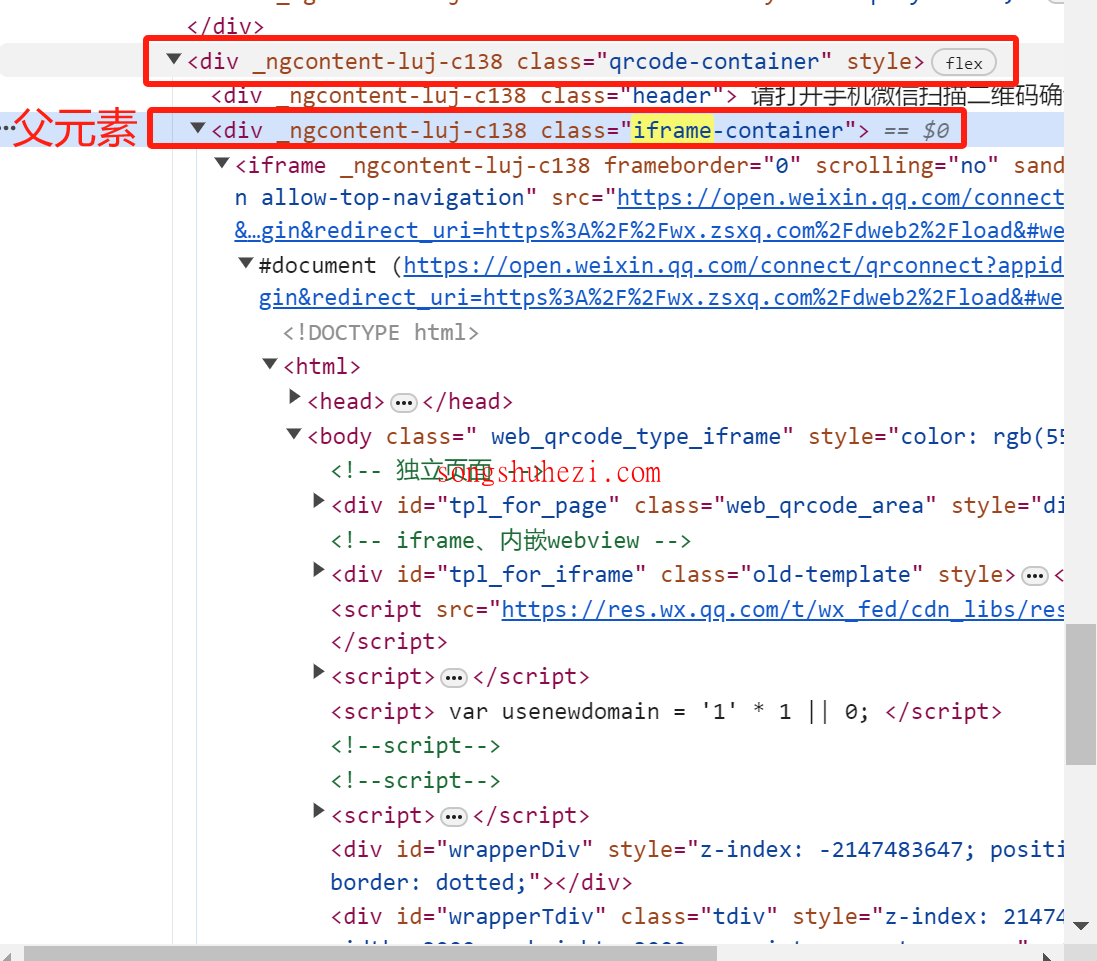Expand the tpl_for_page div node
The width and height of the screenshot is (1097, 961).
318,500
